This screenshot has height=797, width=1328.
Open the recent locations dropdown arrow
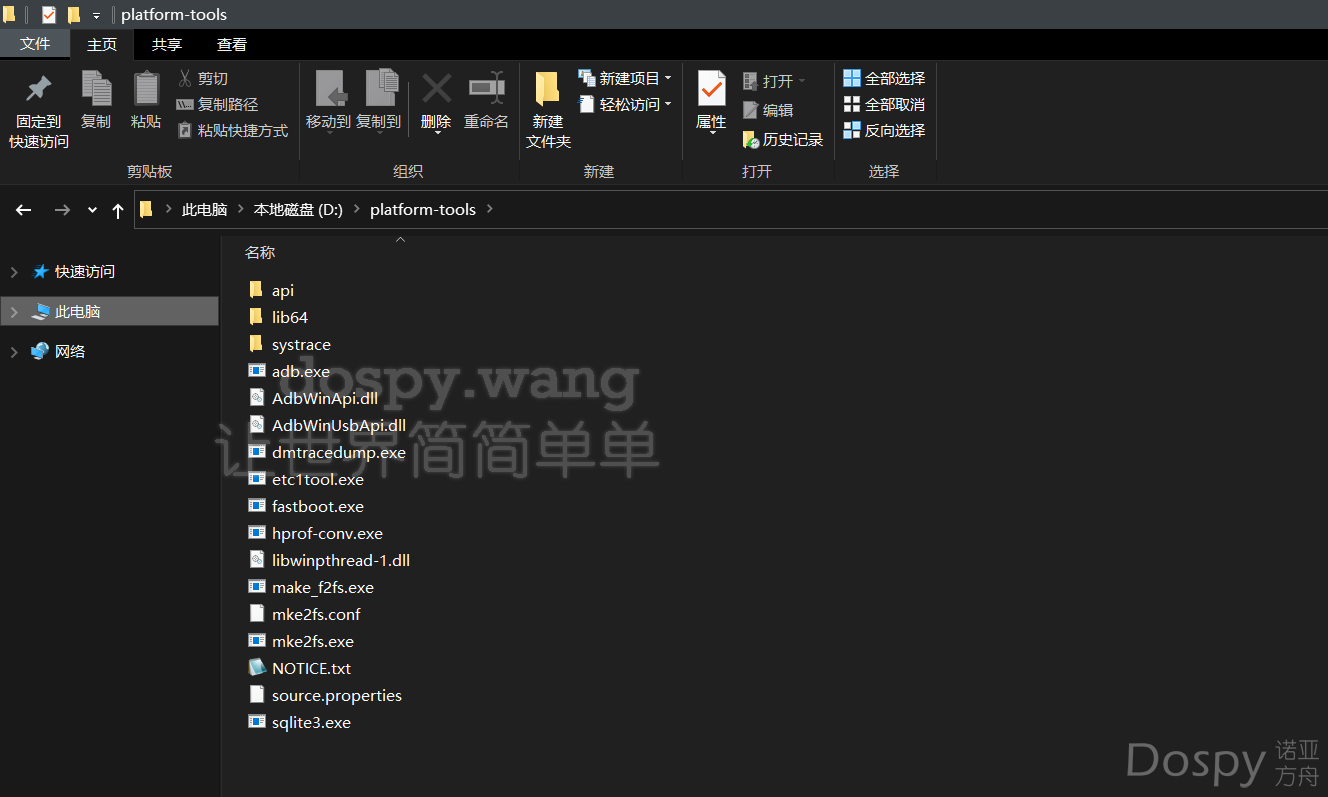click(x=92, y=210)
